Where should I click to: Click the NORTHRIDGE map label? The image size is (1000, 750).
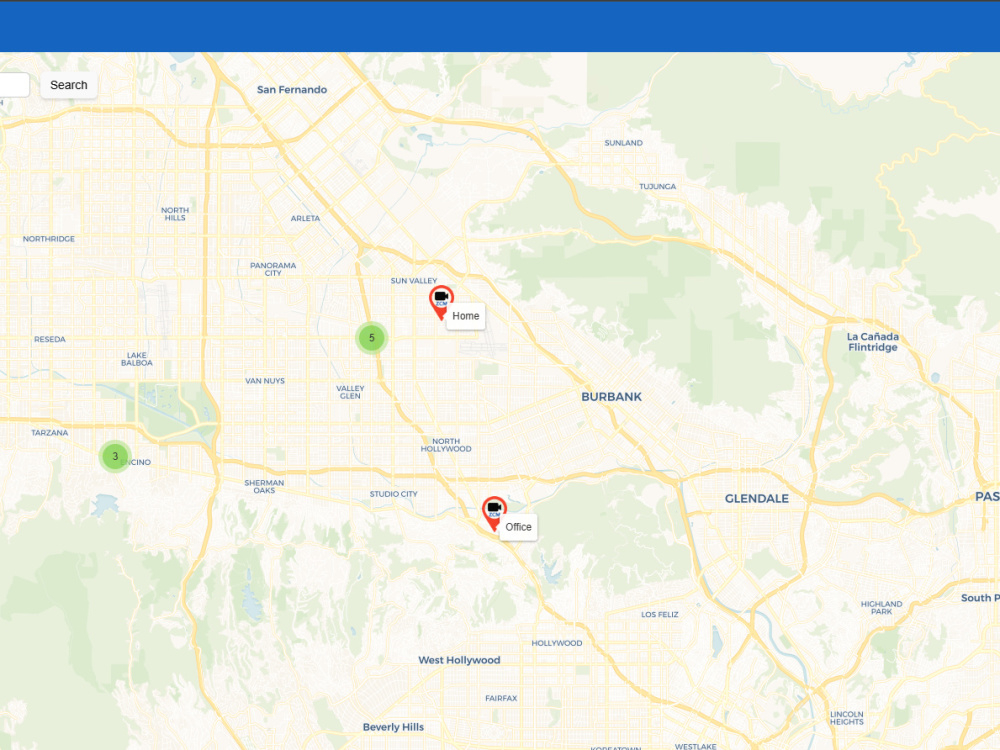coord(49,239)
